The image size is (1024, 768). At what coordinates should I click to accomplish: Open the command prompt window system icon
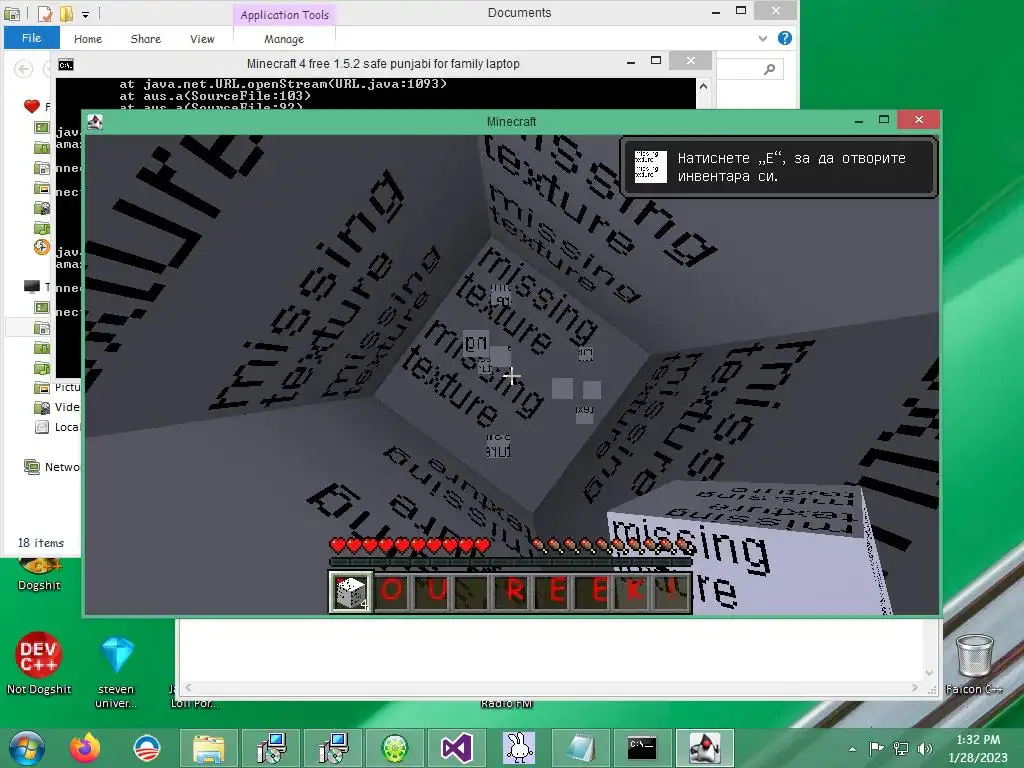(x=66, y=64)
